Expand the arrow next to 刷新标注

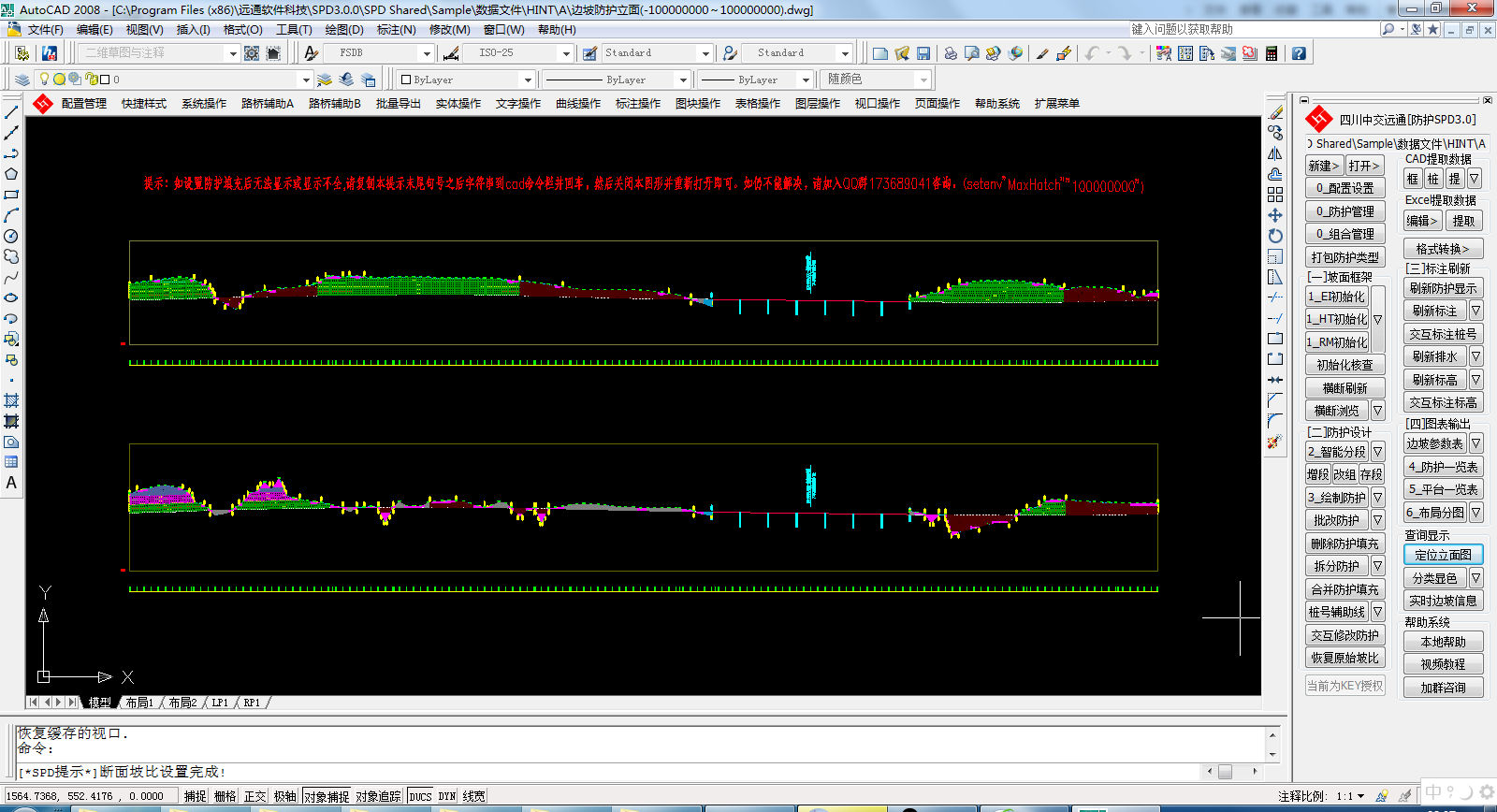coord(1475,311)
